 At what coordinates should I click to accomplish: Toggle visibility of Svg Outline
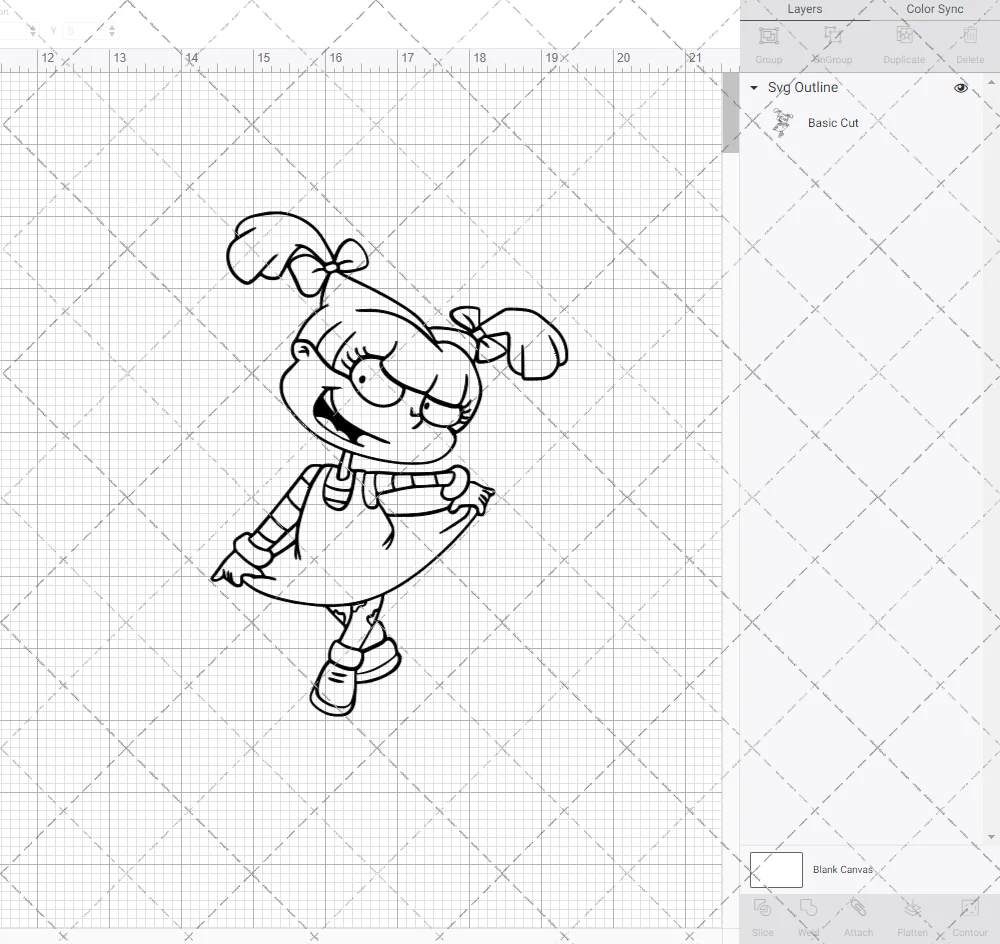960,87
